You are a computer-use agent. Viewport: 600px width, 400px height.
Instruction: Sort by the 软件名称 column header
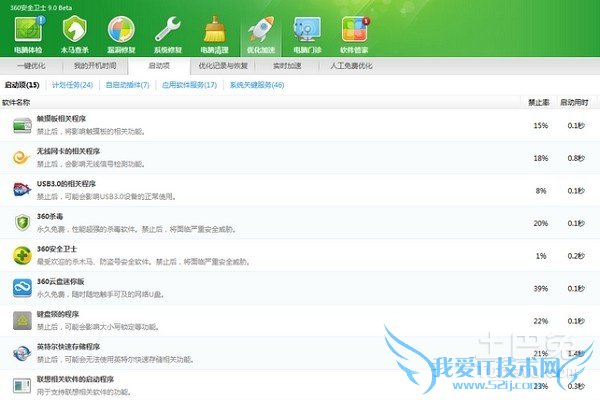16,103
